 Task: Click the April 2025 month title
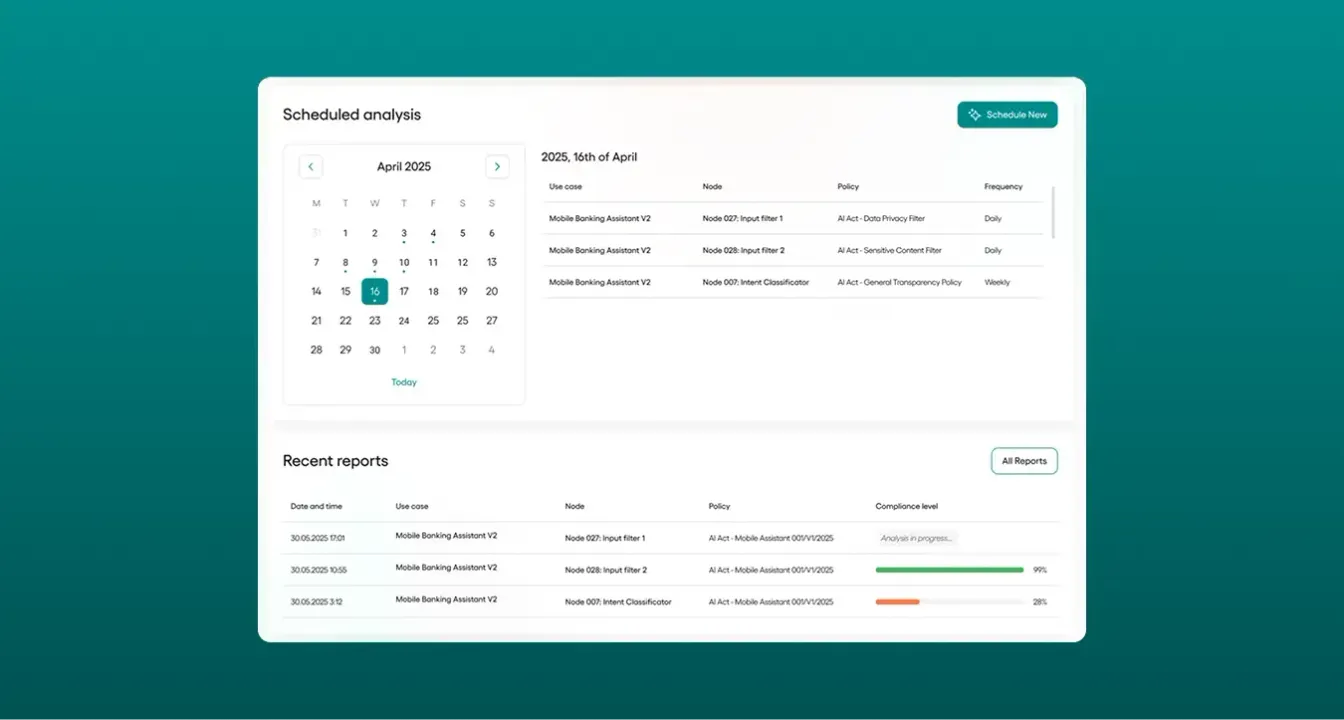pos(404,167)
